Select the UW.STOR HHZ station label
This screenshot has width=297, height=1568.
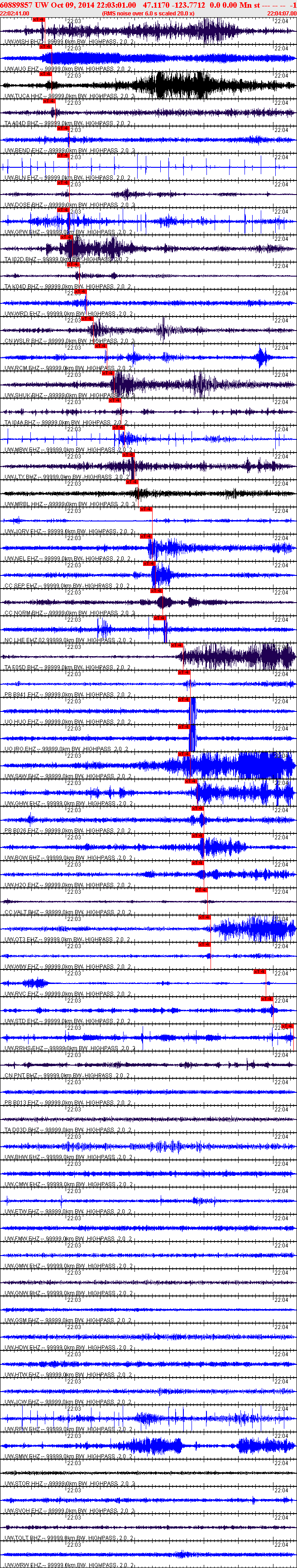point(69,1483)
